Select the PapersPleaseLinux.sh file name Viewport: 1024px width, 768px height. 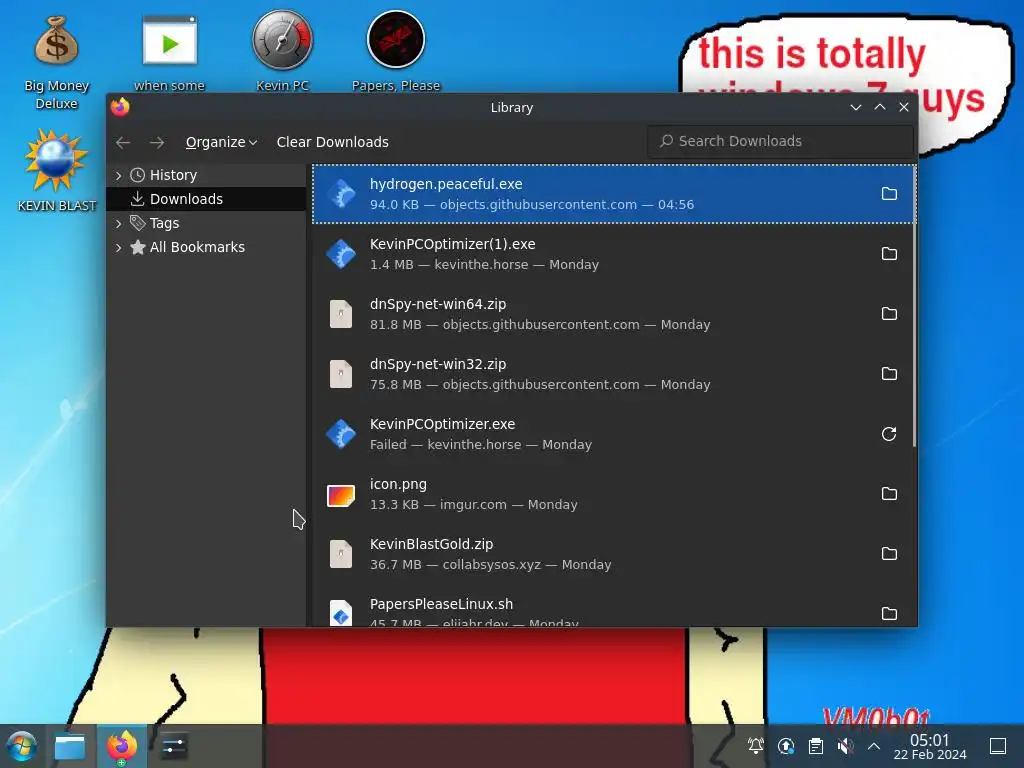tap(441, 604)
